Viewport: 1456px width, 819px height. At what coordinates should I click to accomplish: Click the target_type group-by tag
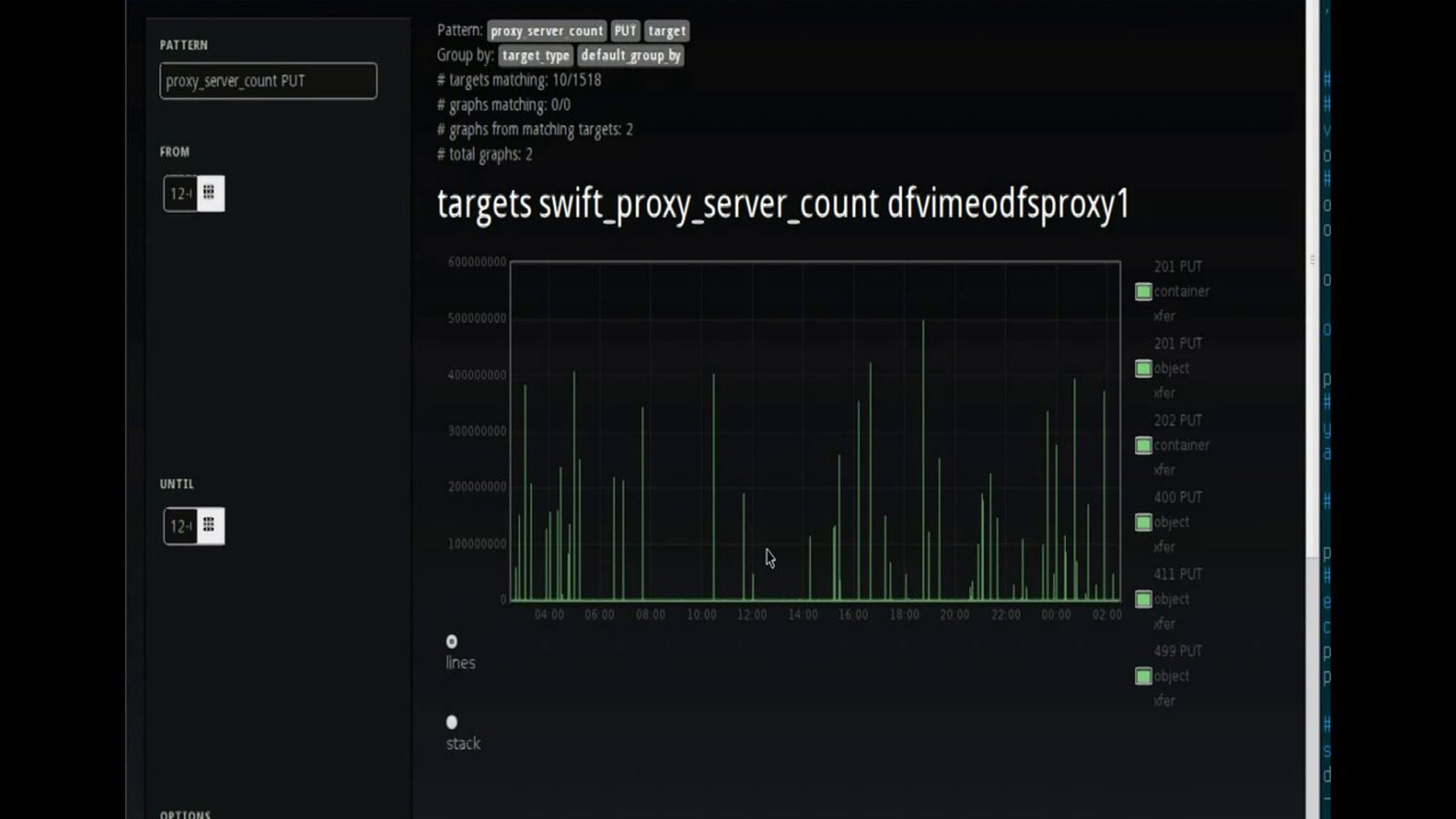tap(536, 56)
